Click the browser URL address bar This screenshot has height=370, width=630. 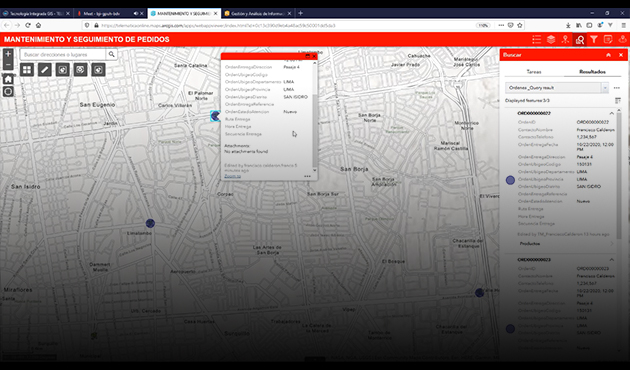281,25
